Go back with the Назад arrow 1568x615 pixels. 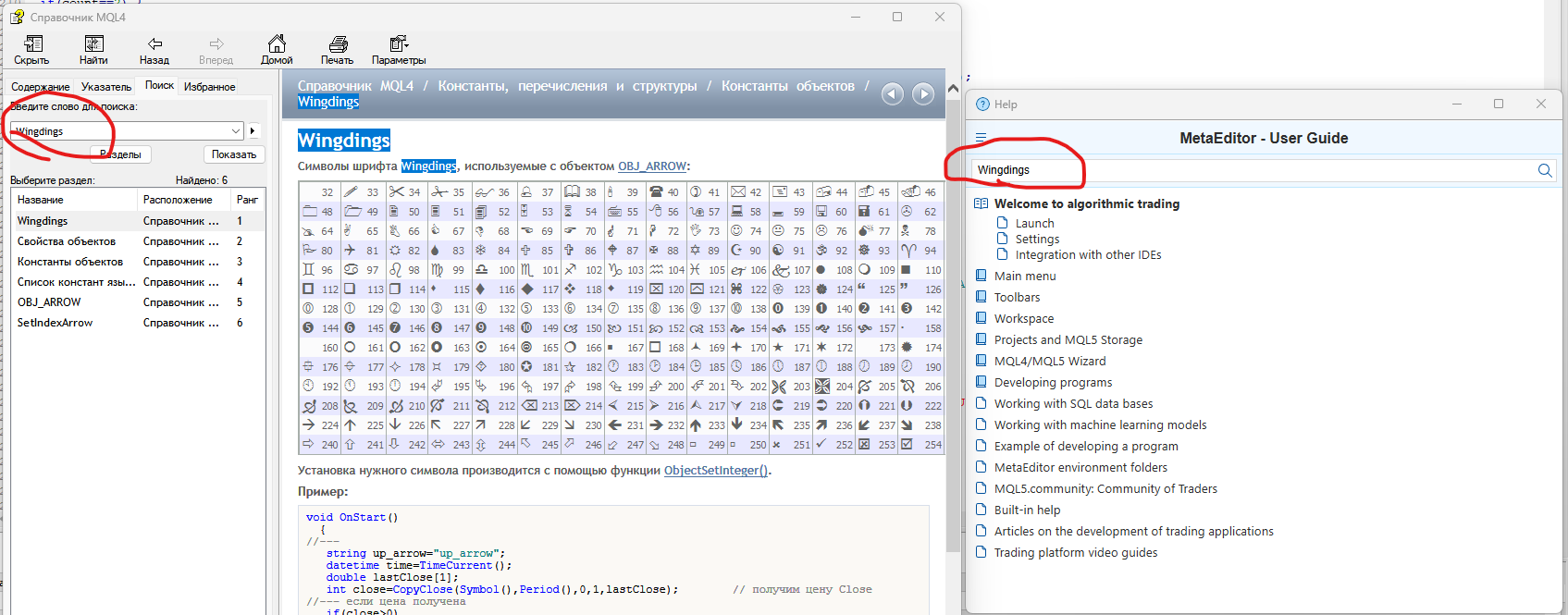click(x=154, y=50)
